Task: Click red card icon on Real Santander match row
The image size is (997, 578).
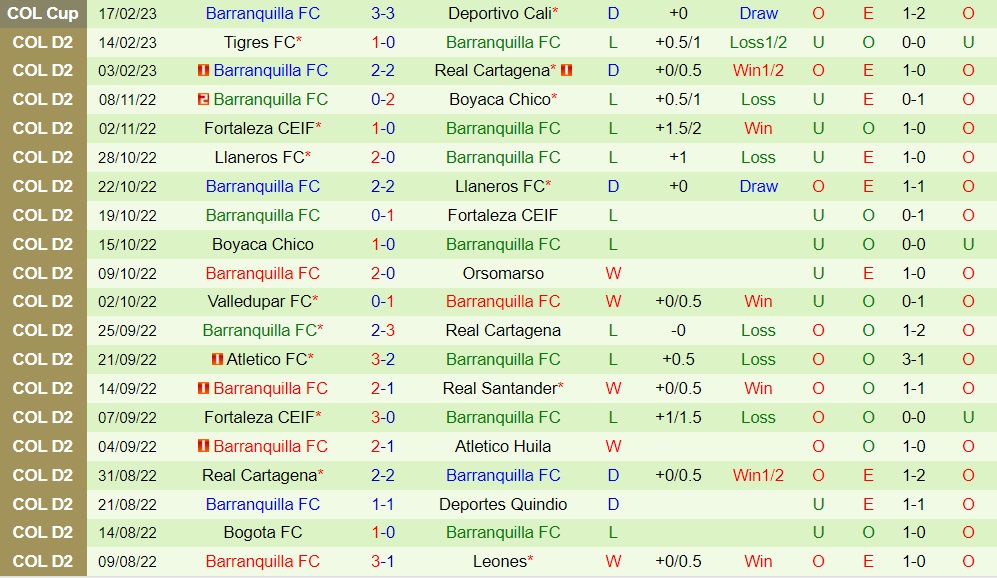Action: [x=204, y=388]
